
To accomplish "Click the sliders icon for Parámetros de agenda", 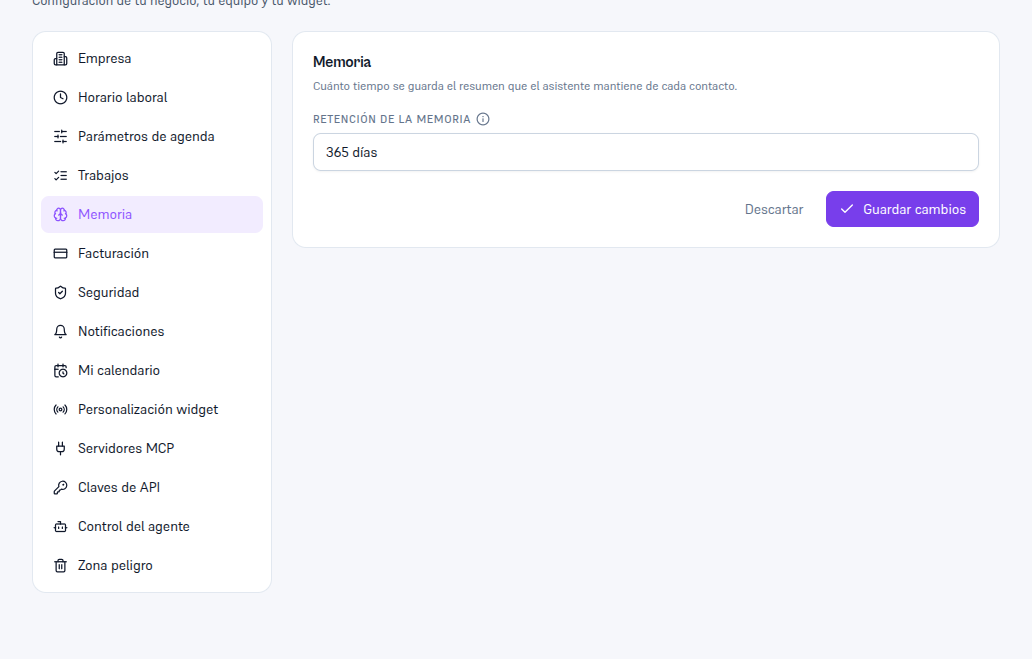I will [x=61, y=136].
